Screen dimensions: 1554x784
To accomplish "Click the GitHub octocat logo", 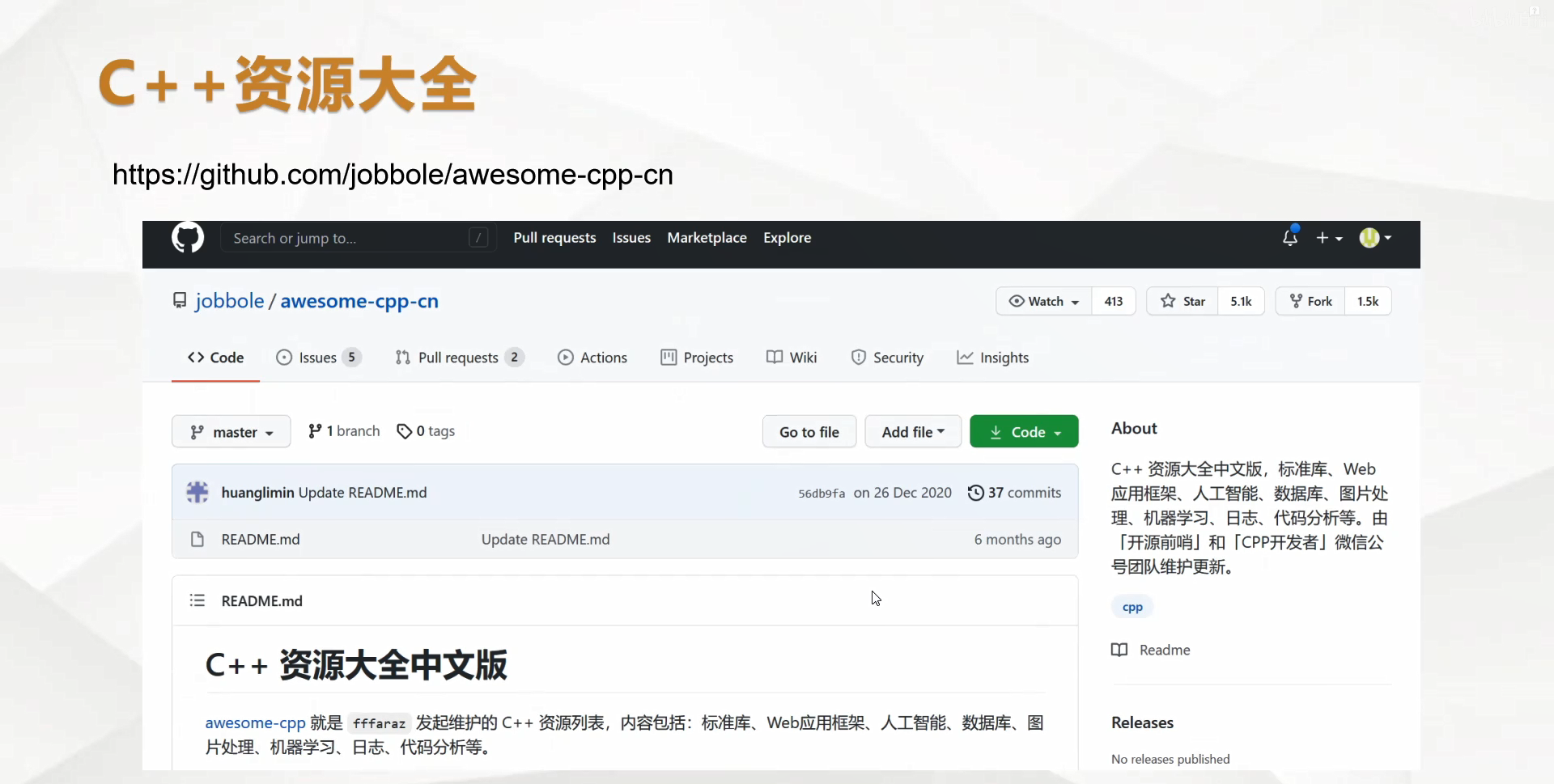I will [188, 238].
